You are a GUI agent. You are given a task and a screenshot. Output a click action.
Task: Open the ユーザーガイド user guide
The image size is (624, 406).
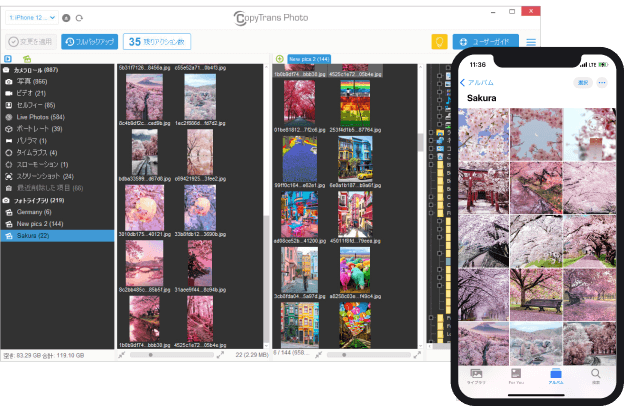[486, 41]
